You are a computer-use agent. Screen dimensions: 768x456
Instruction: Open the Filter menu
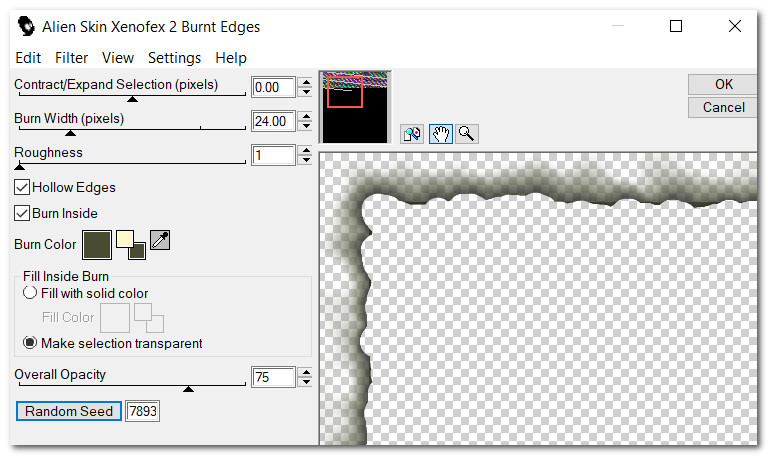tap(71, 58)
